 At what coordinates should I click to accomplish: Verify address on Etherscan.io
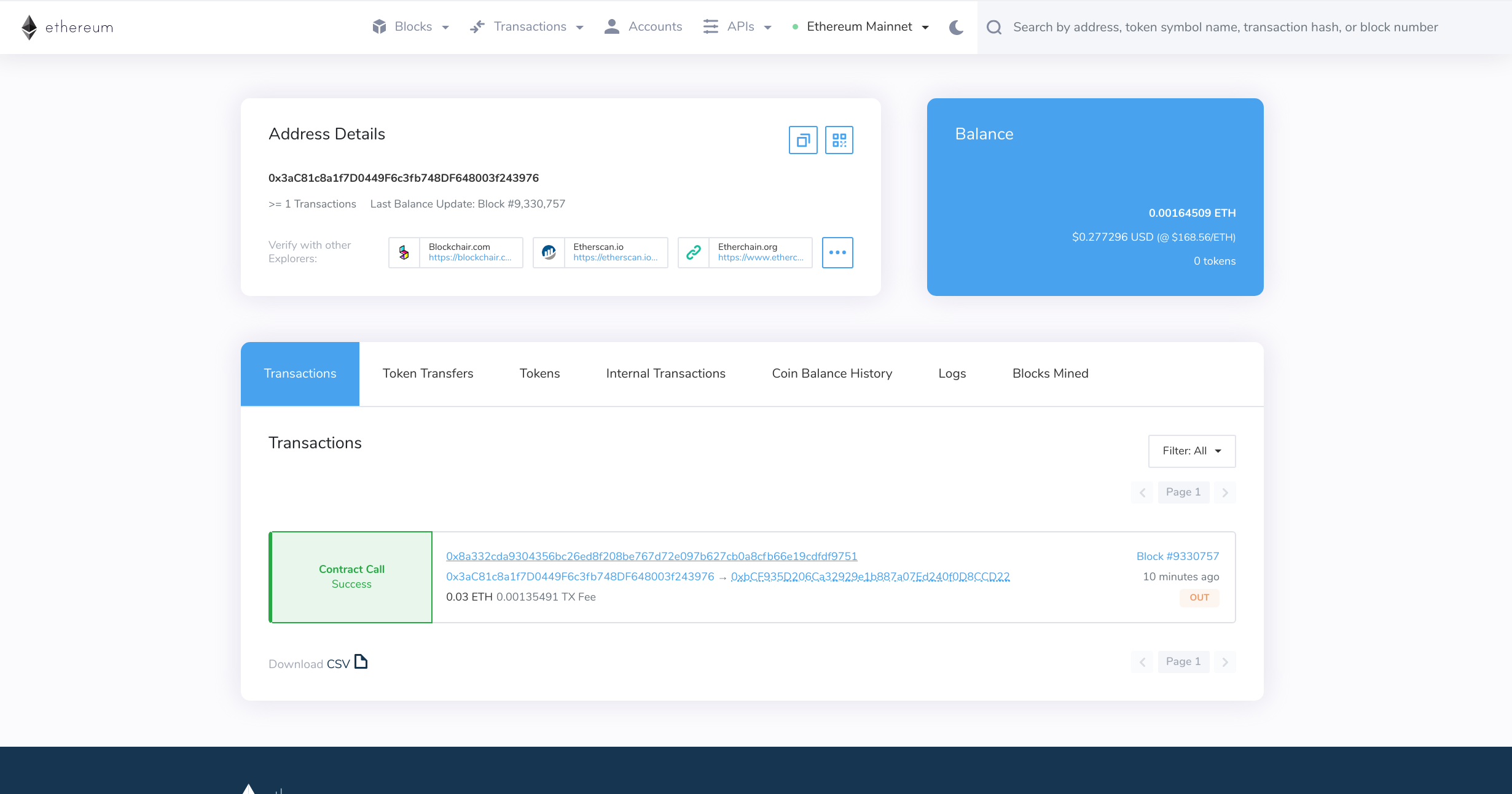(600, 252)
